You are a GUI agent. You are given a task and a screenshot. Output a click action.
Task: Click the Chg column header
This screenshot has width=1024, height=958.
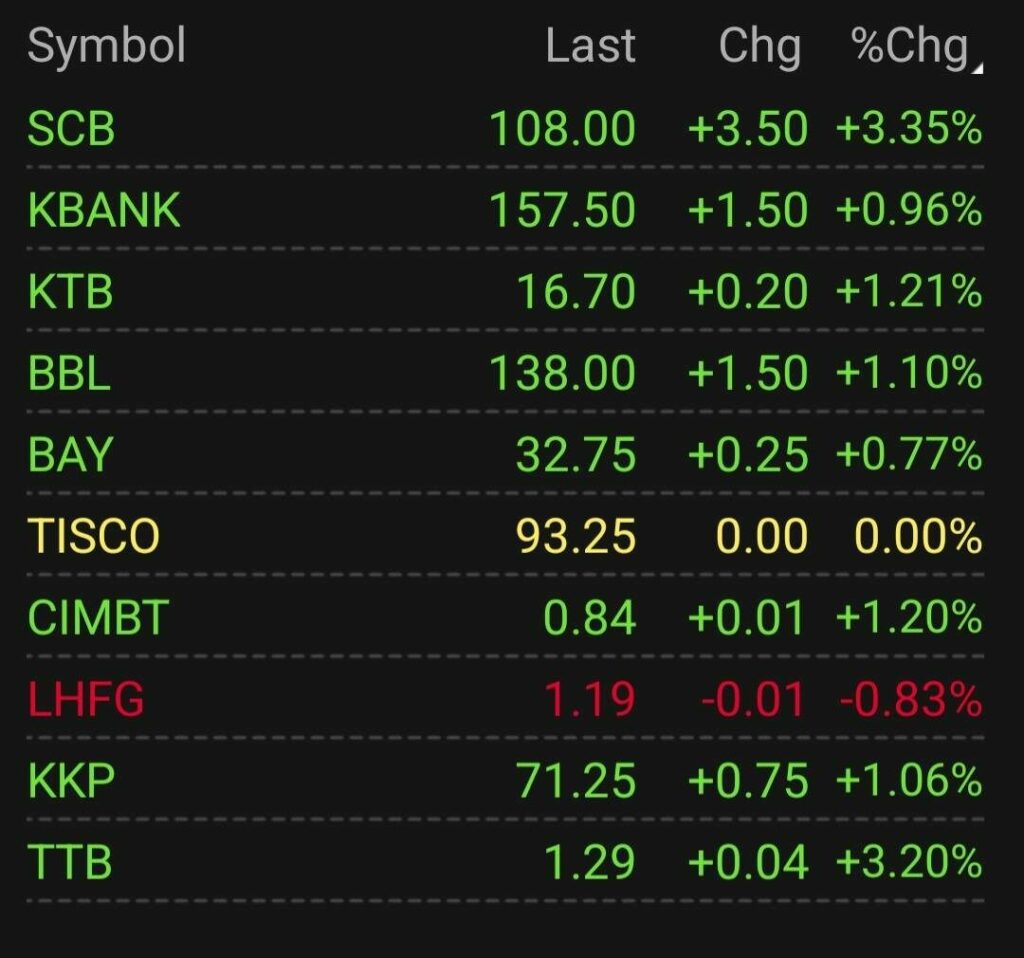point(759,47)
